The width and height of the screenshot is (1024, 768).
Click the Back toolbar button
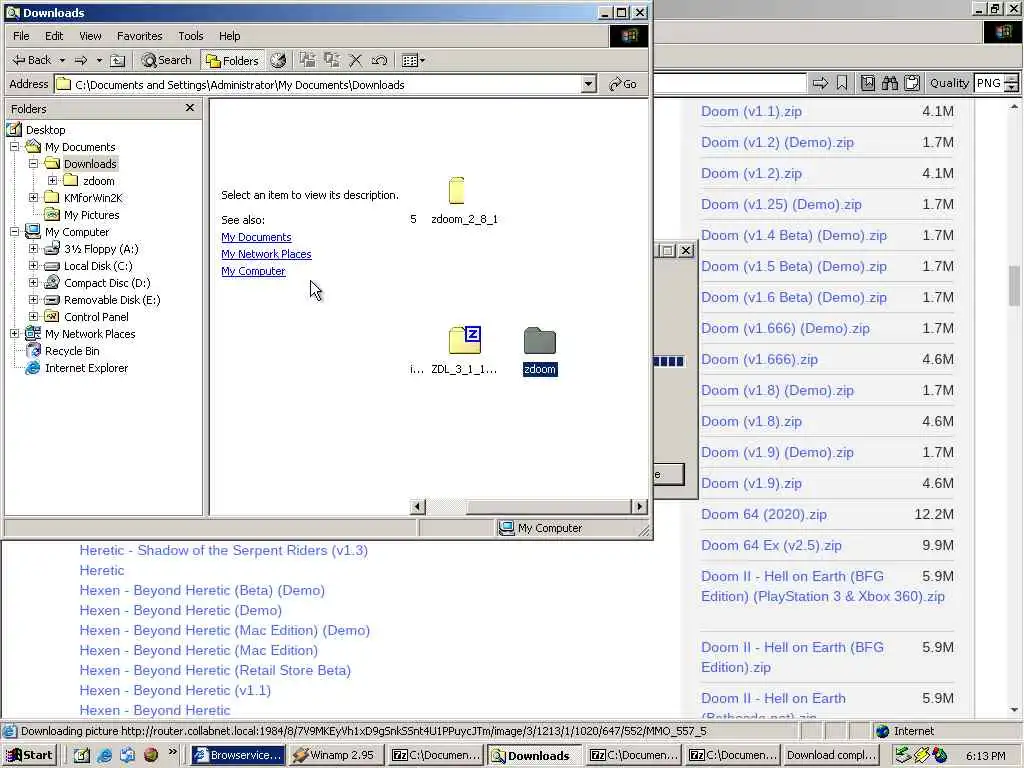click(x=31, y=60)
